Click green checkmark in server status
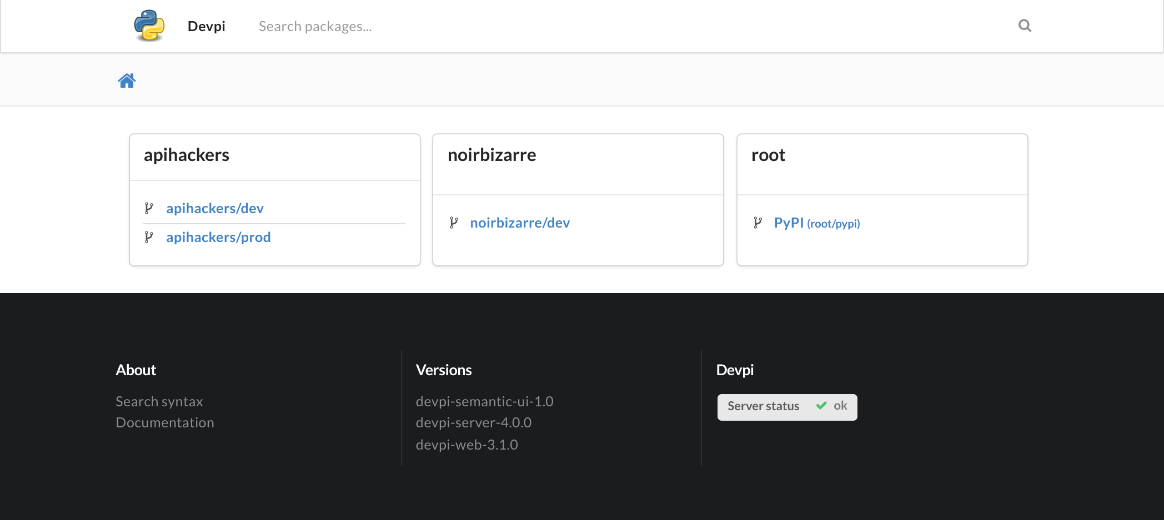1164x520 pixels. pyautogui.click(x=821, y=406)
